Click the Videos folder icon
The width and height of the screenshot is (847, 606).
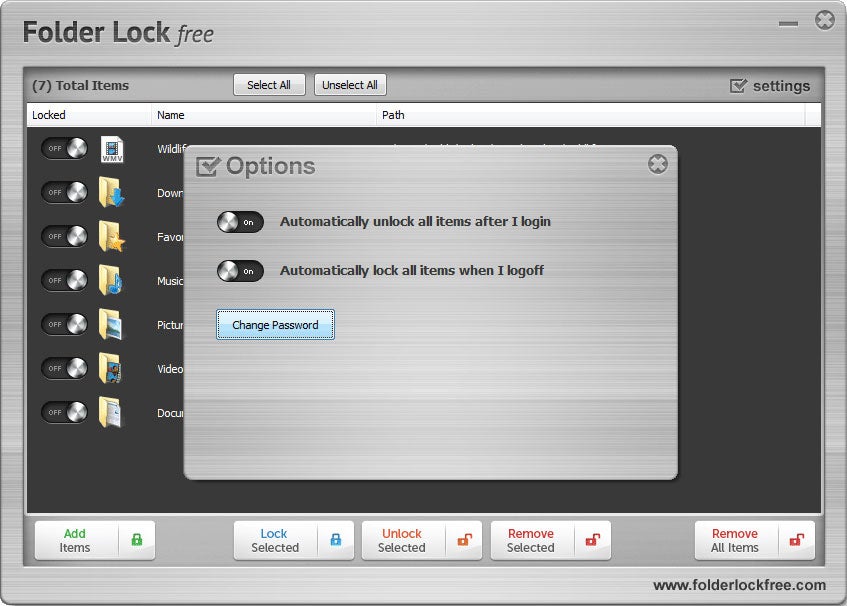pyautogui.click(x=110, y=368)
